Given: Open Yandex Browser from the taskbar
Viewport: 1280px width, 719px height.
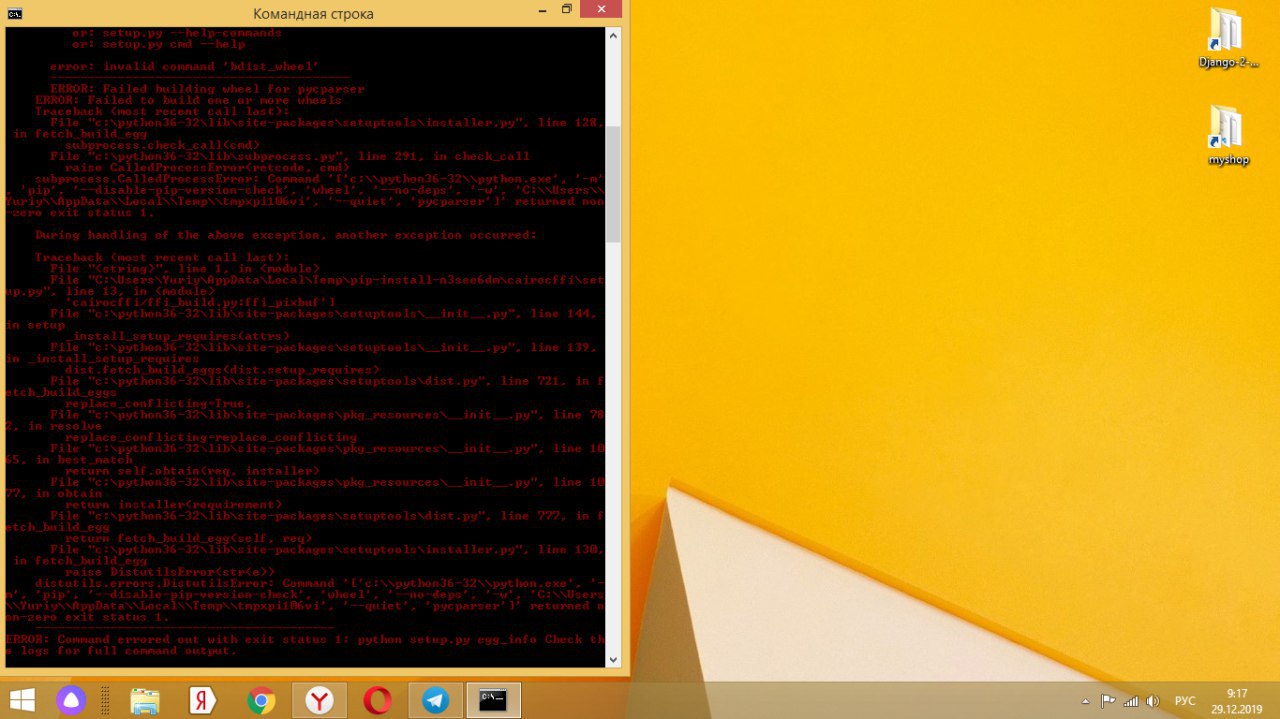Looking at the screenshot, I should coord(319,701).
